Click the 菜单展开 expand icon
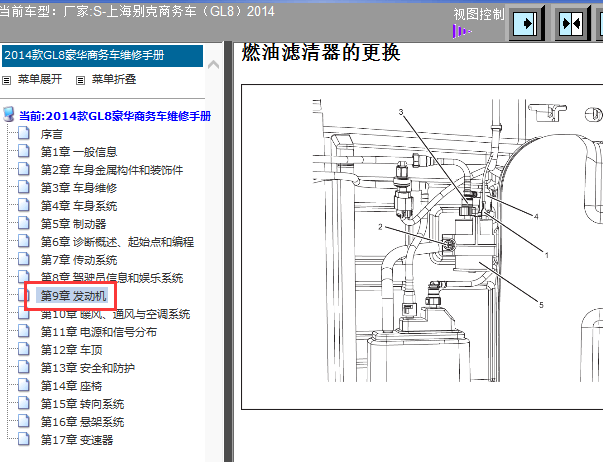This screenshot has width=603, height=462. click(7, 80)
